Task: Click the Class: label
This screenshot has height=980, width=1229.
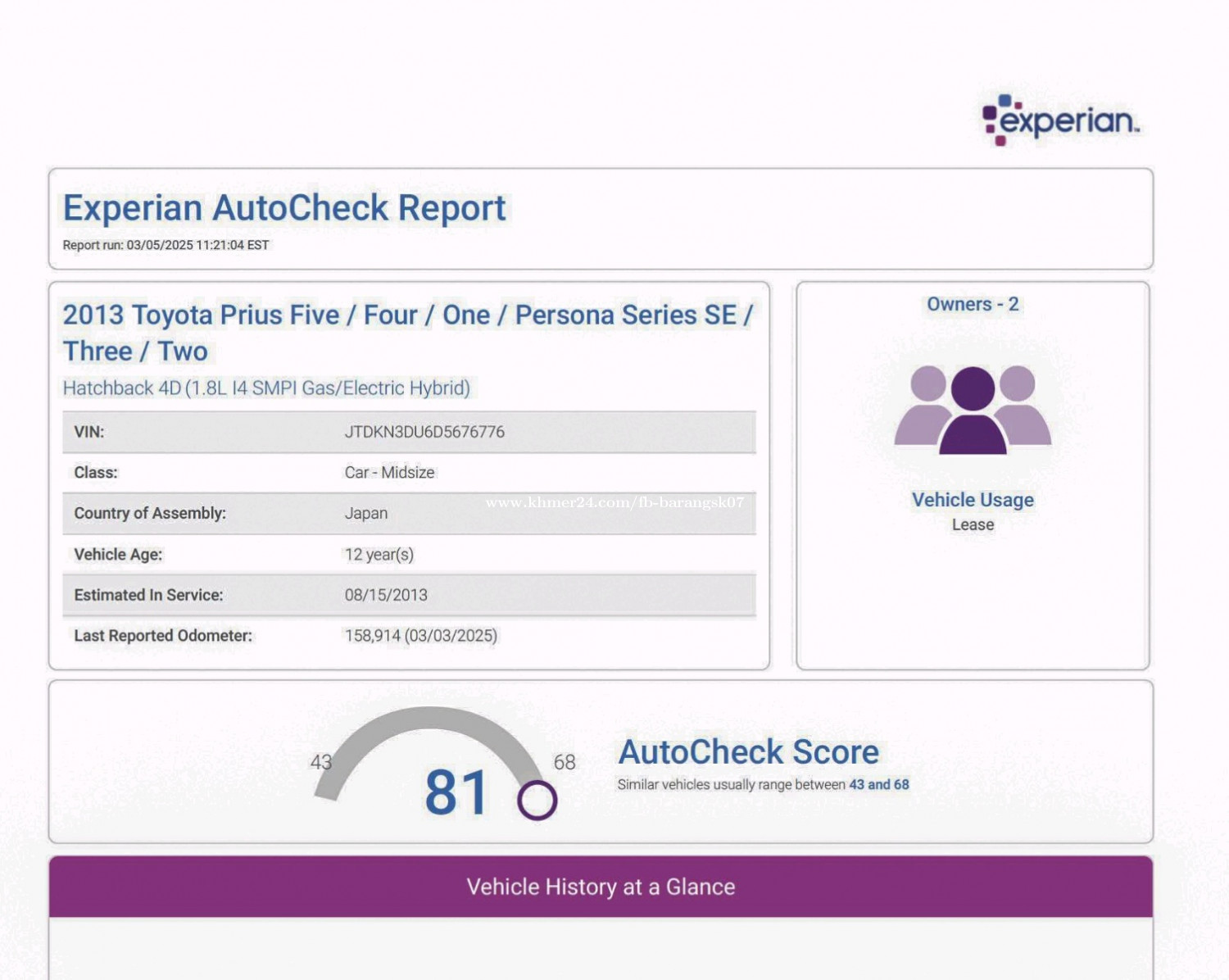Action: point(96,472)
